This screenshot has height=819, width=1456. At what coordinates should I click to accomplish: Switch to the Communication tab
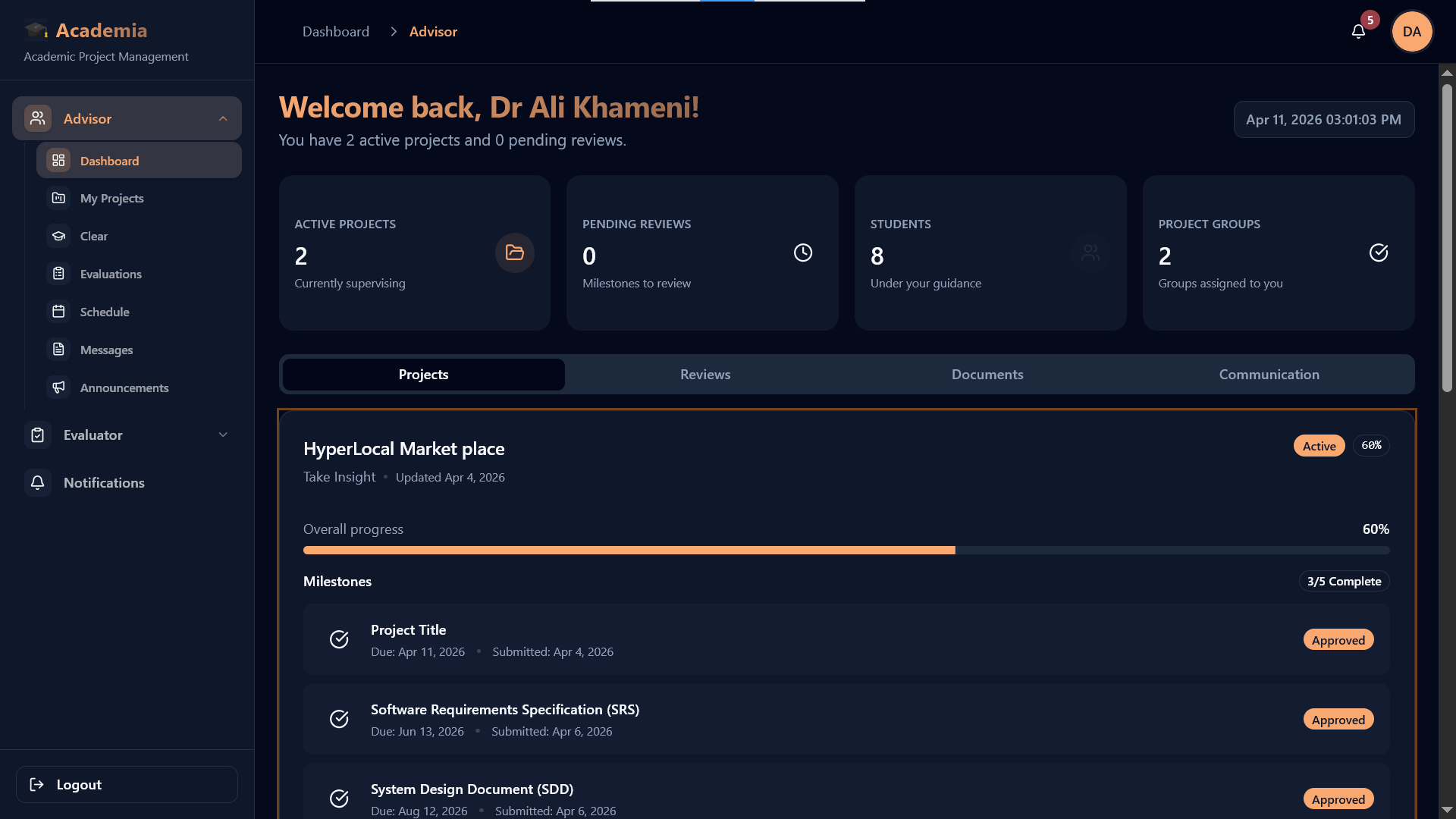point(1269,375)
